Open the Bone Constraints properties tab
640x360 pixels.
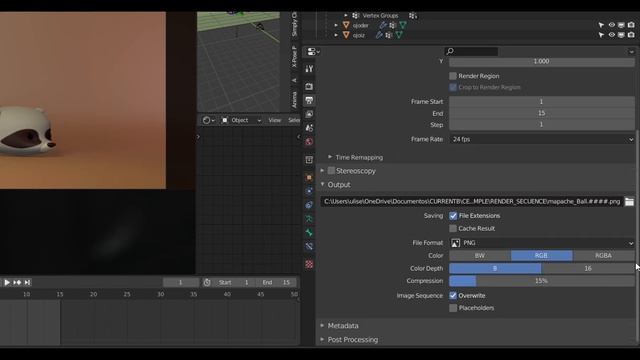pyautogui.click(x=309, y=246)
